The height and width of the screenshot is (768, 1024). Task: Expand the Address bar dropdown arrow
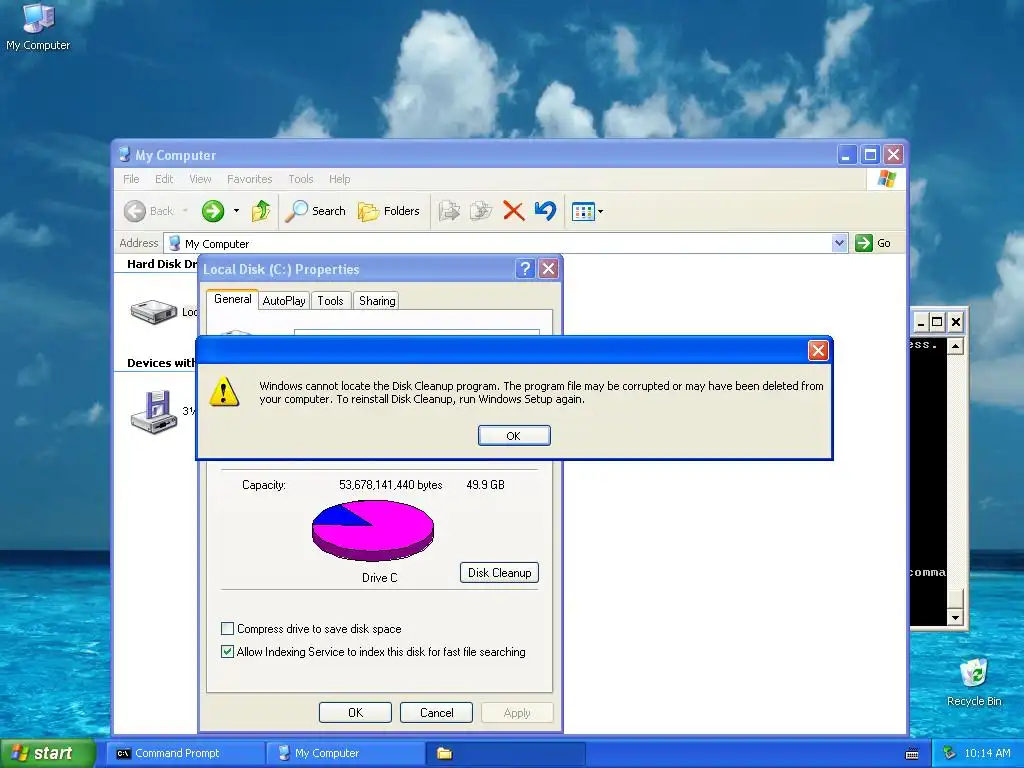(840, 243)
